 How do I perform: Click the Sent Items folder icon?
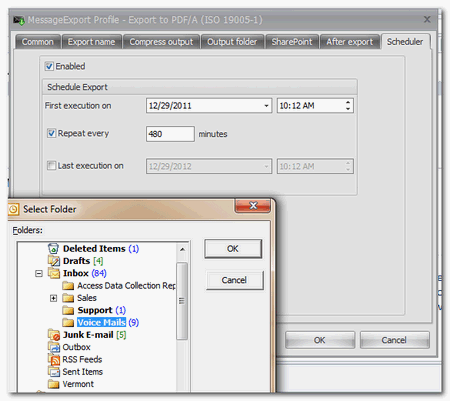click(x=54, y=372)
